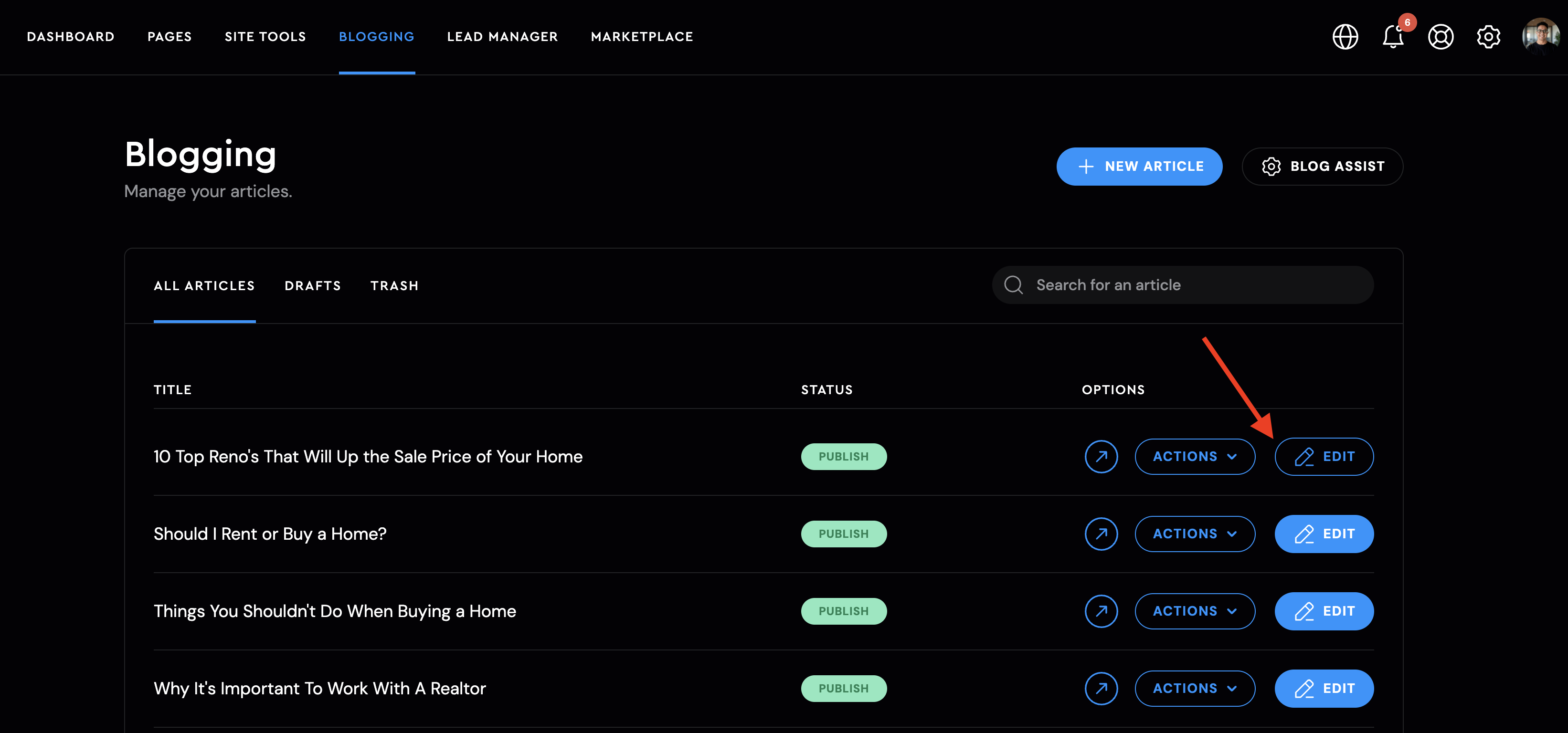Switch to the Trash tab
Screen dimensions: 1568x733
394,286
